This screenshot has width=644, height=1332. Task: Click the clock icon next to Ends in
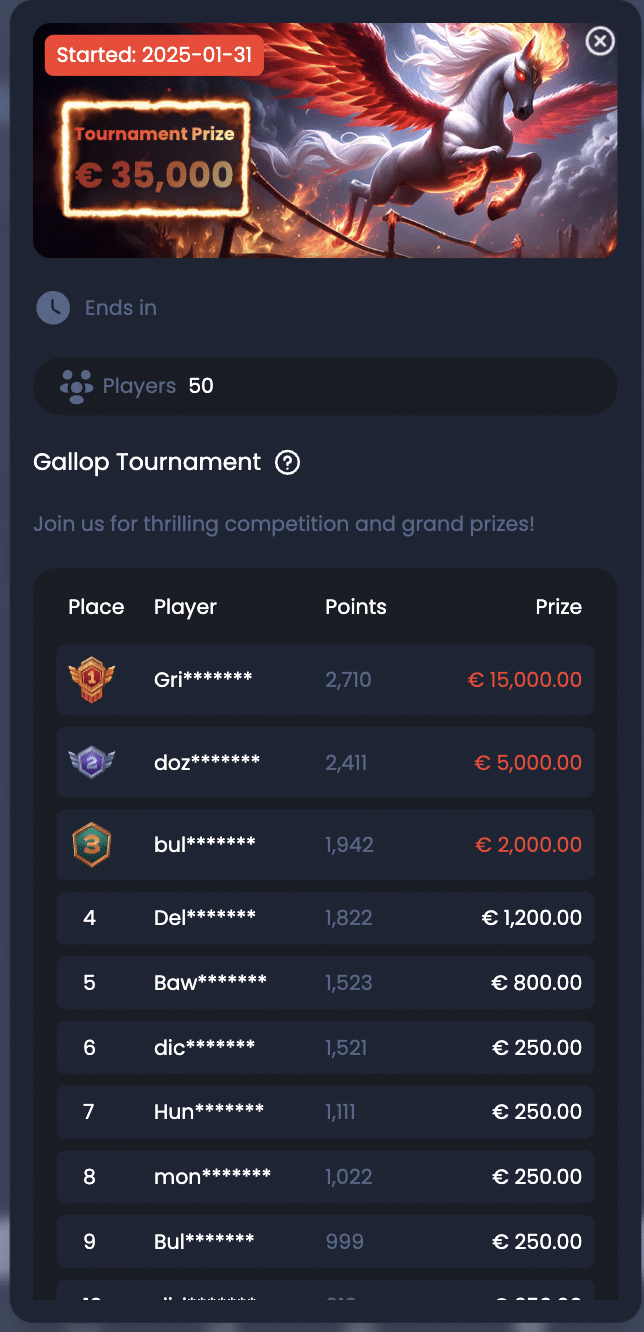click(53, 308)
